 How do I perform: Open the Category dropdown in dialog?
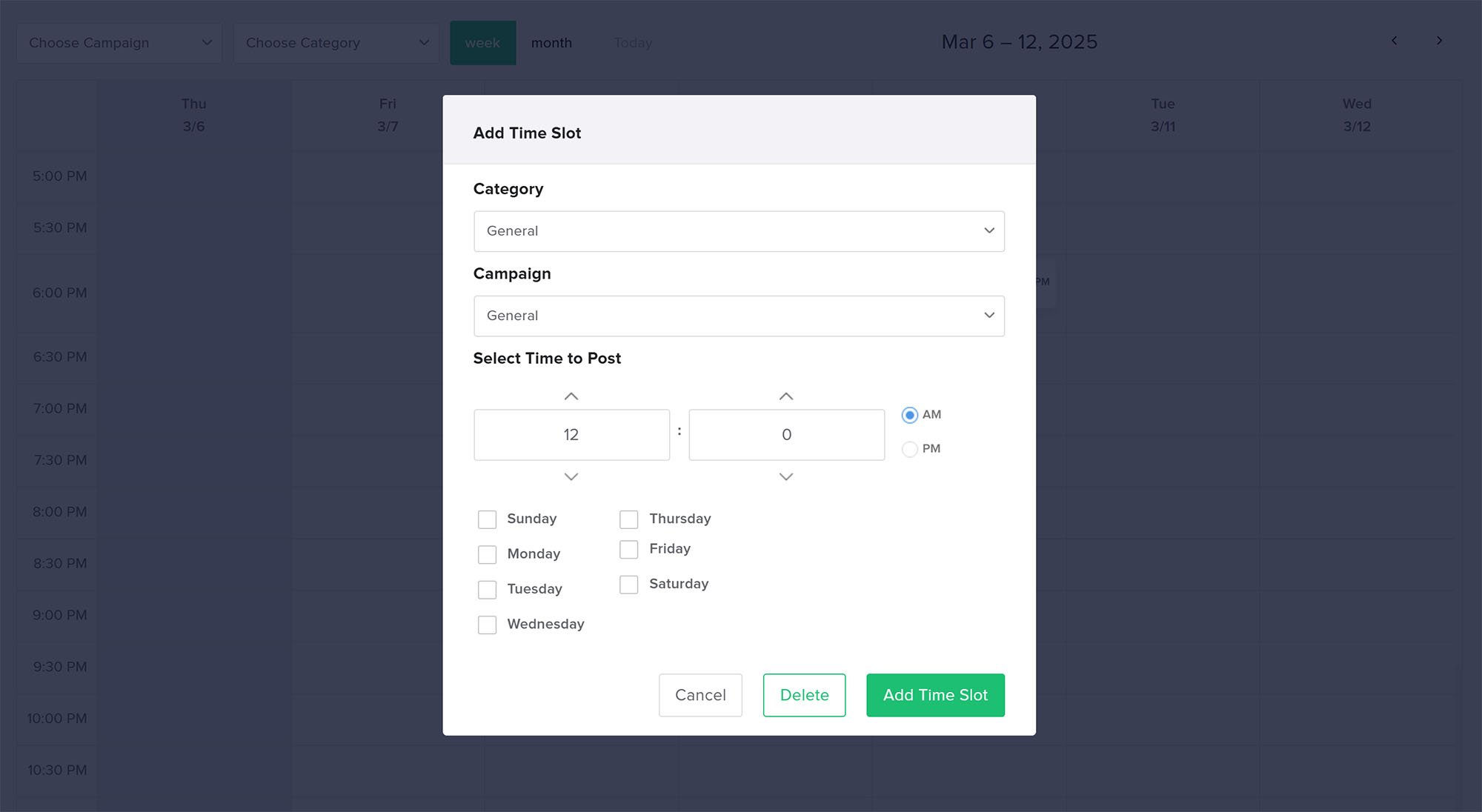[739, 231]
